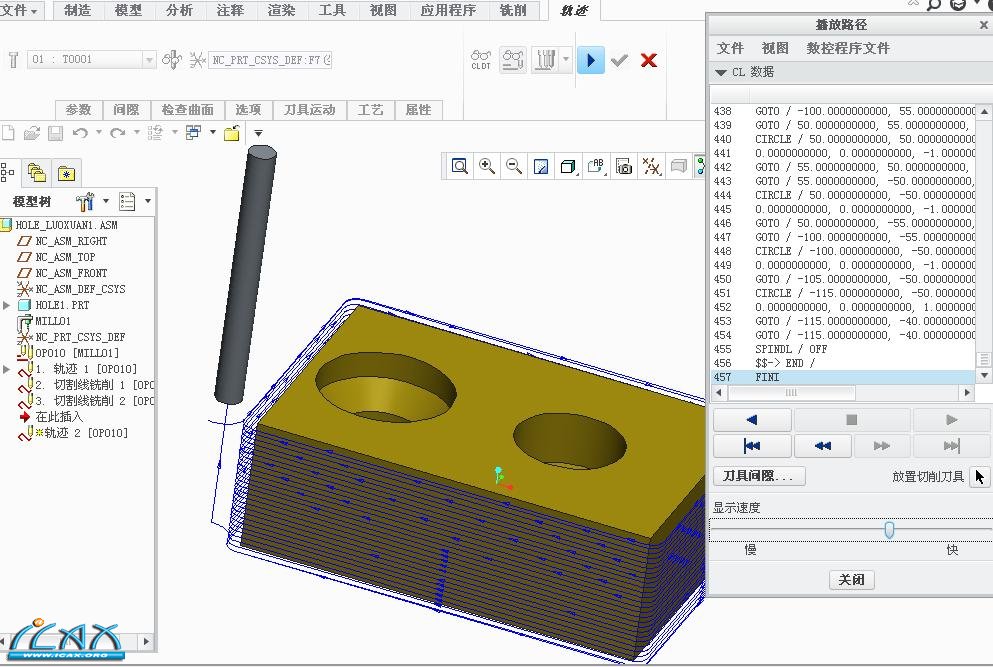Collapse the CL 数据 section

tap(721, 72)
